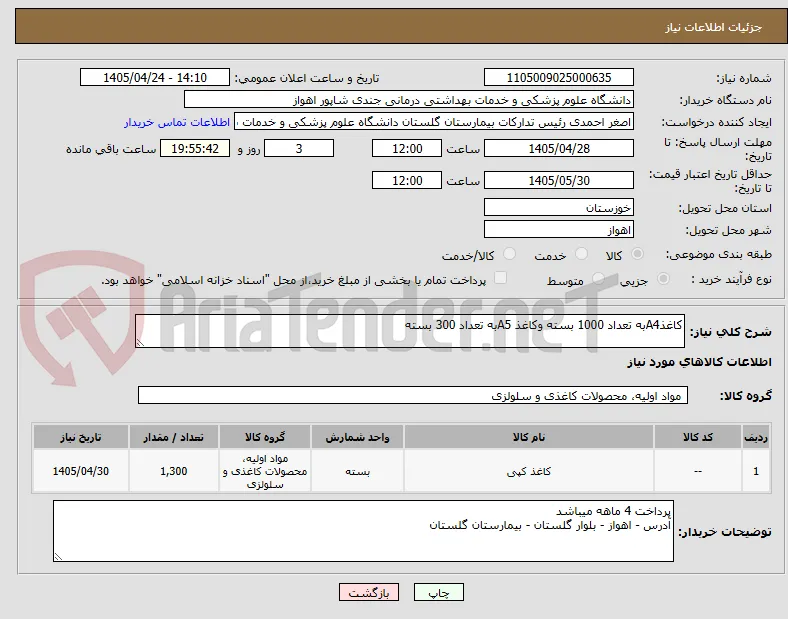Click the ساعت باقی مانده label
The image size is (788, 619).
tap(111, 149)
